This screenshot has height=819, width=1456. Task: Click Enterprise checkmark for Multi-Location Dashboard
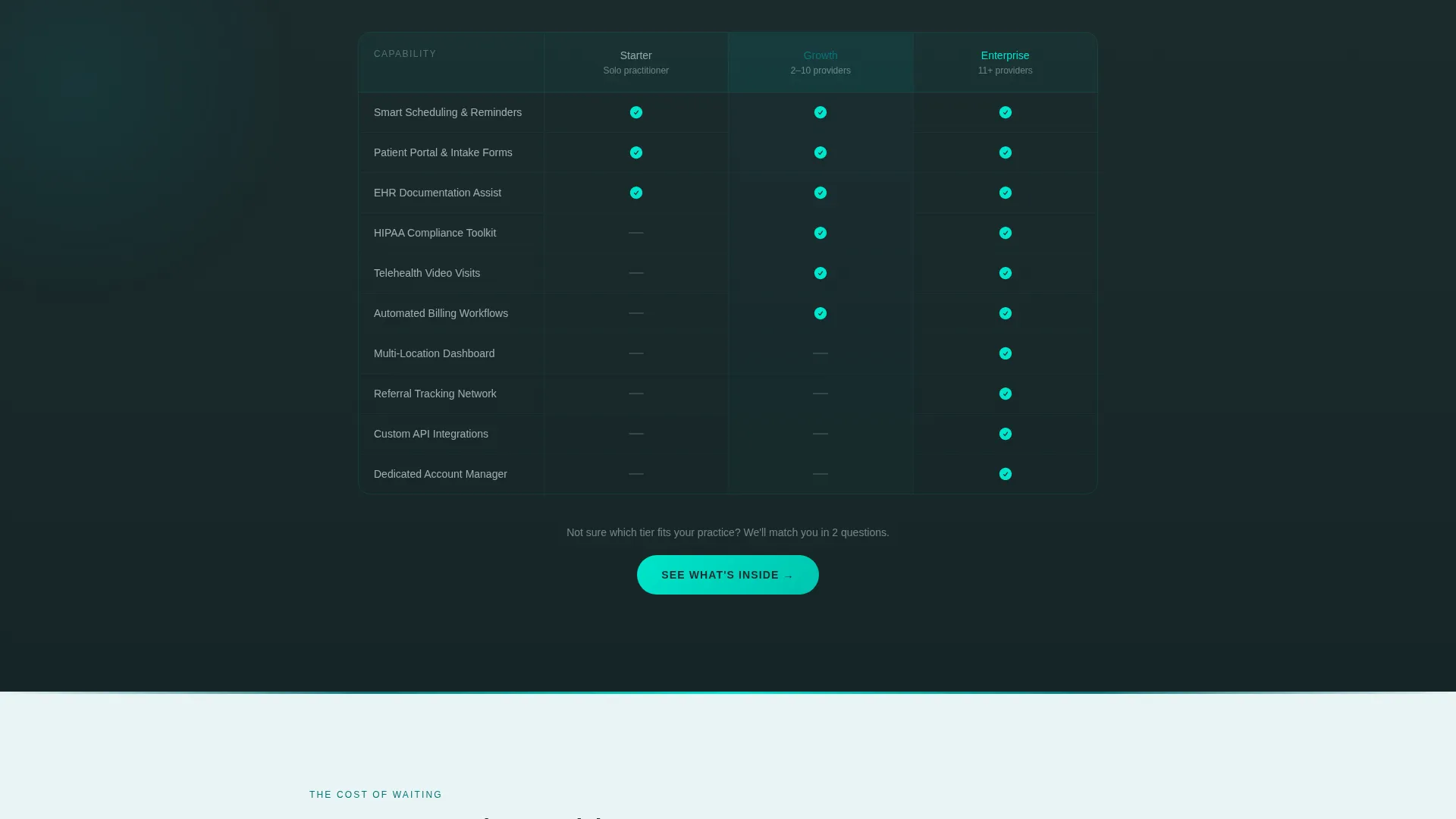click(1006, 353)
